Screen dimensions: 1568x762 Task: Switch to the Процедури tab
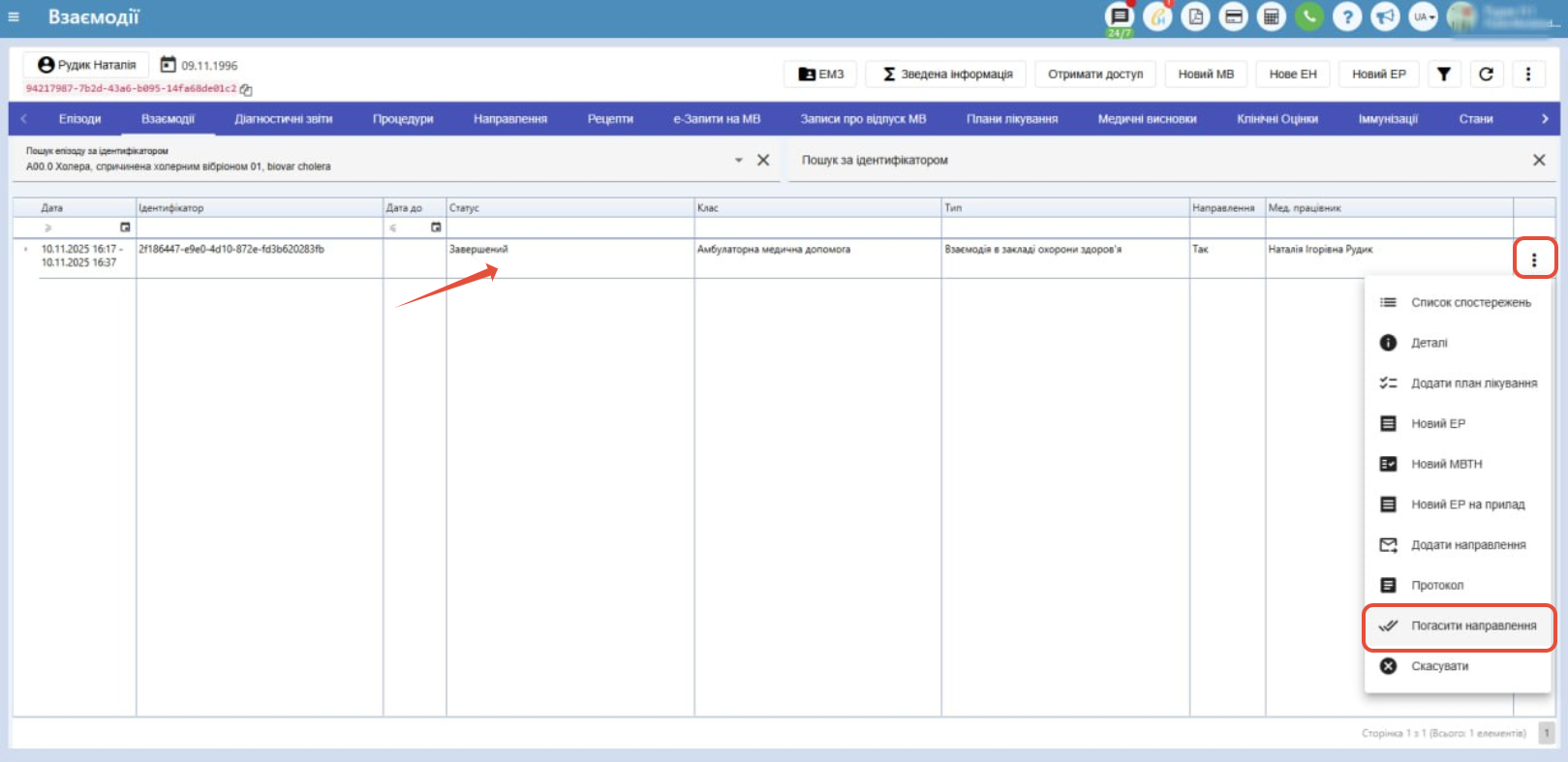(403, 119)
